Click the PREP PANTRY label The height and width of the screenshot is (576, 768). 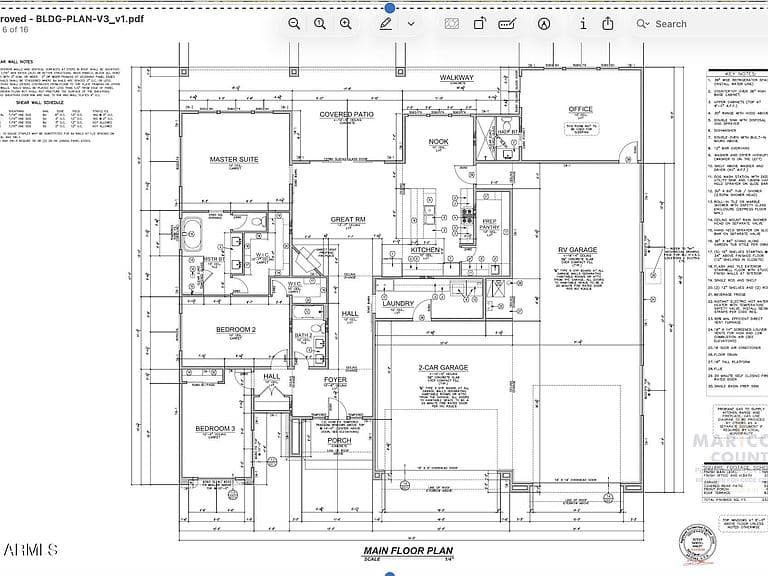coord(489,224)
